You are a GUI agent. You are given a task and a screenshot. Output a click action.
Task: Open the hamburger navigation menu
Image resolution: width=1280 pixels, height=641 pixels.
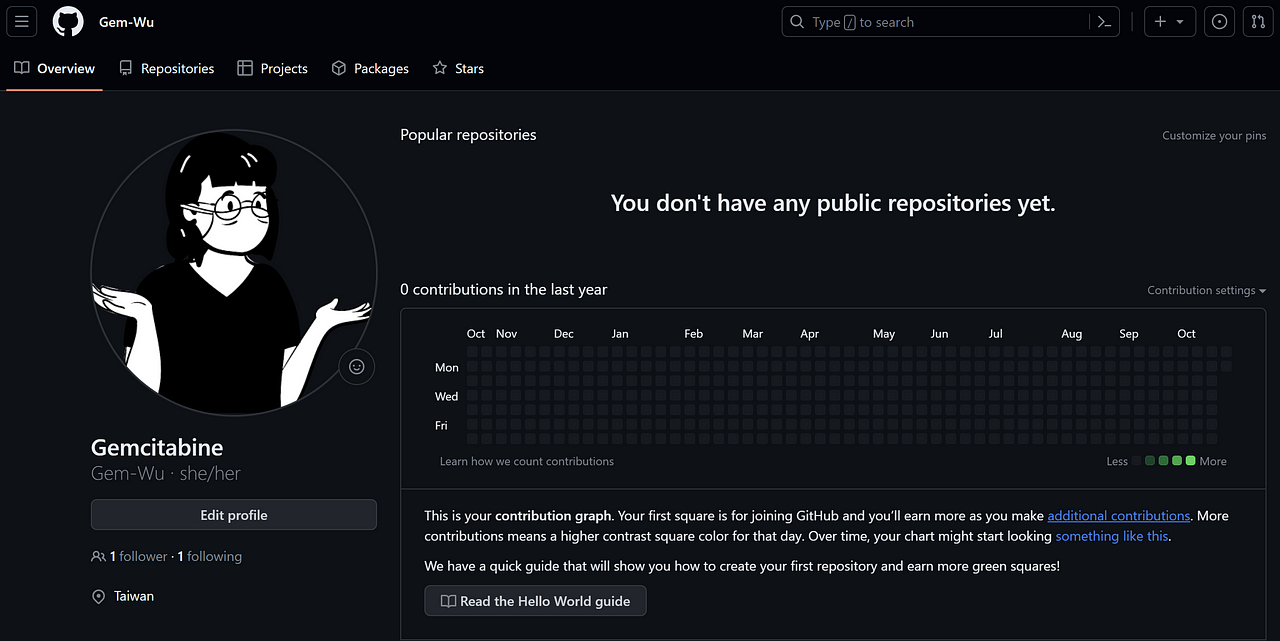[x=22, y=21]
